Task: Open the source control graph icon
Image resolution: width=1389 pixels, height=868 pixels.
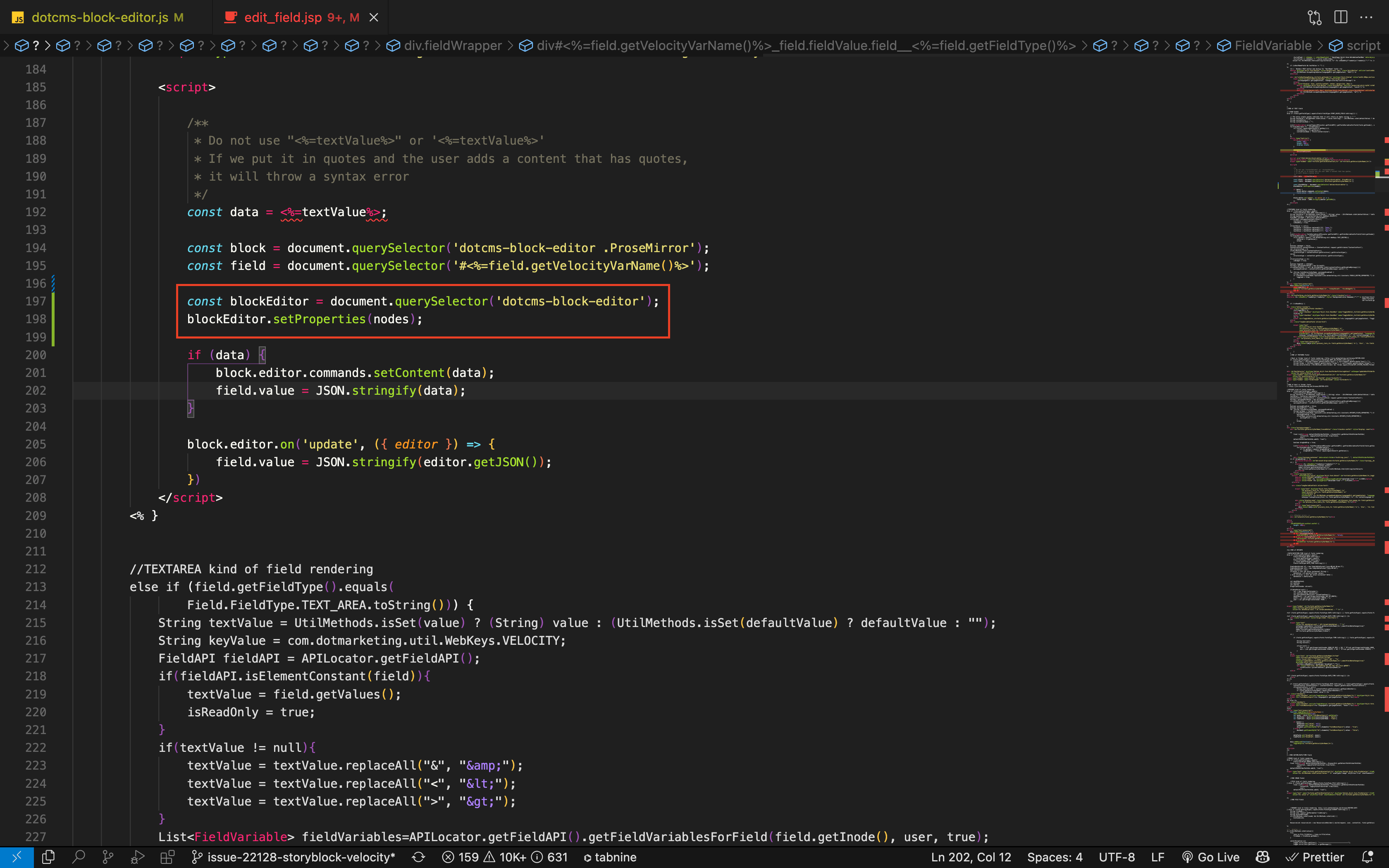Action: point(108,856)
